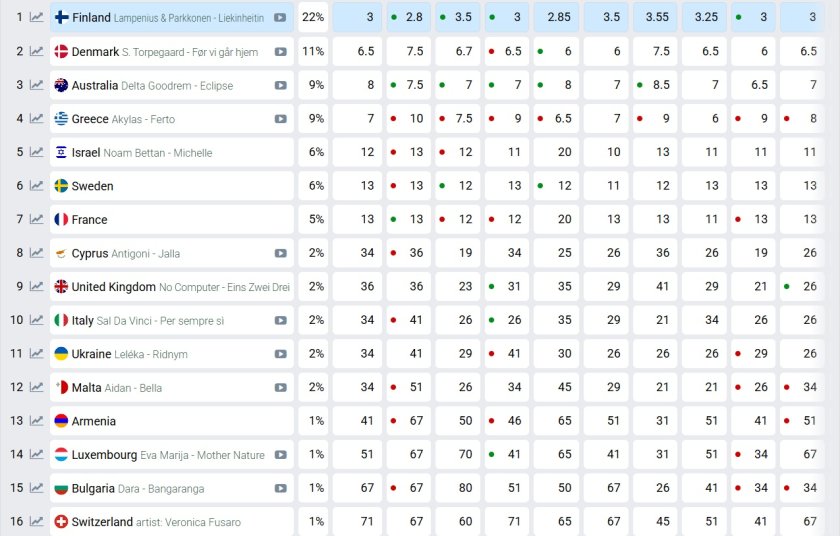The width and height of the screenshot is (840, 536).
Task: Open the trend chart for Switzerland
Action: (x=37, y=522)
